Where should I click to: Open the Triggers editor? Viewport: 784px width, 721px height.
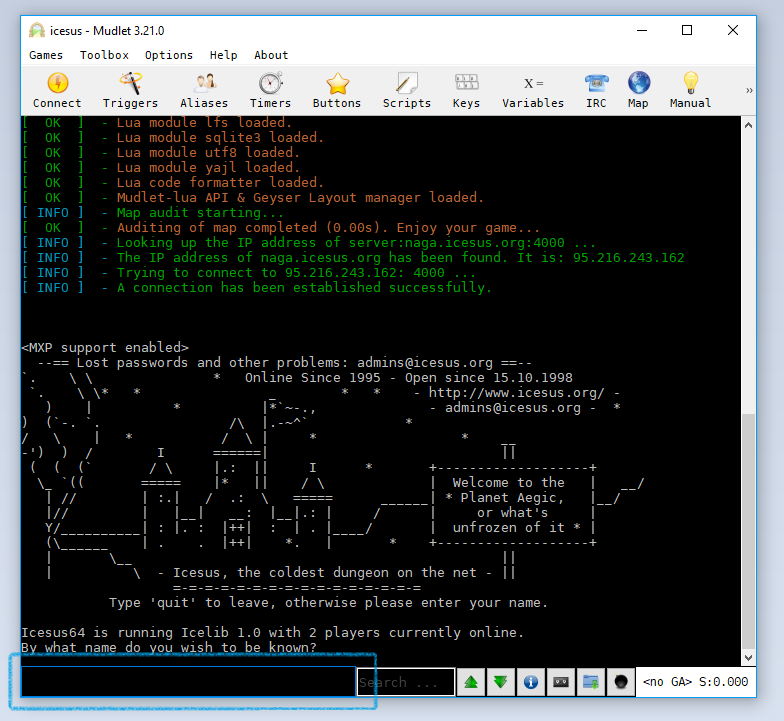click(130, 90)
